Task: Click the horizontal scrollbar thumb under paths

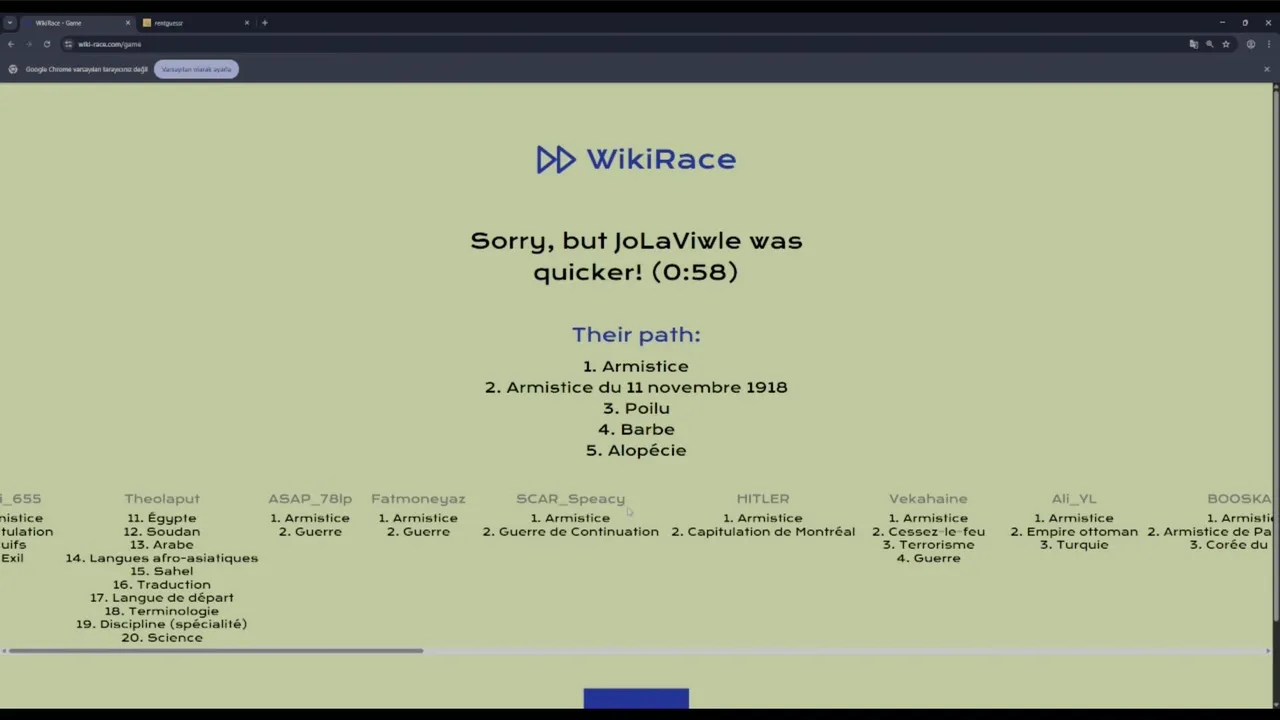Action: coord(215,651)
